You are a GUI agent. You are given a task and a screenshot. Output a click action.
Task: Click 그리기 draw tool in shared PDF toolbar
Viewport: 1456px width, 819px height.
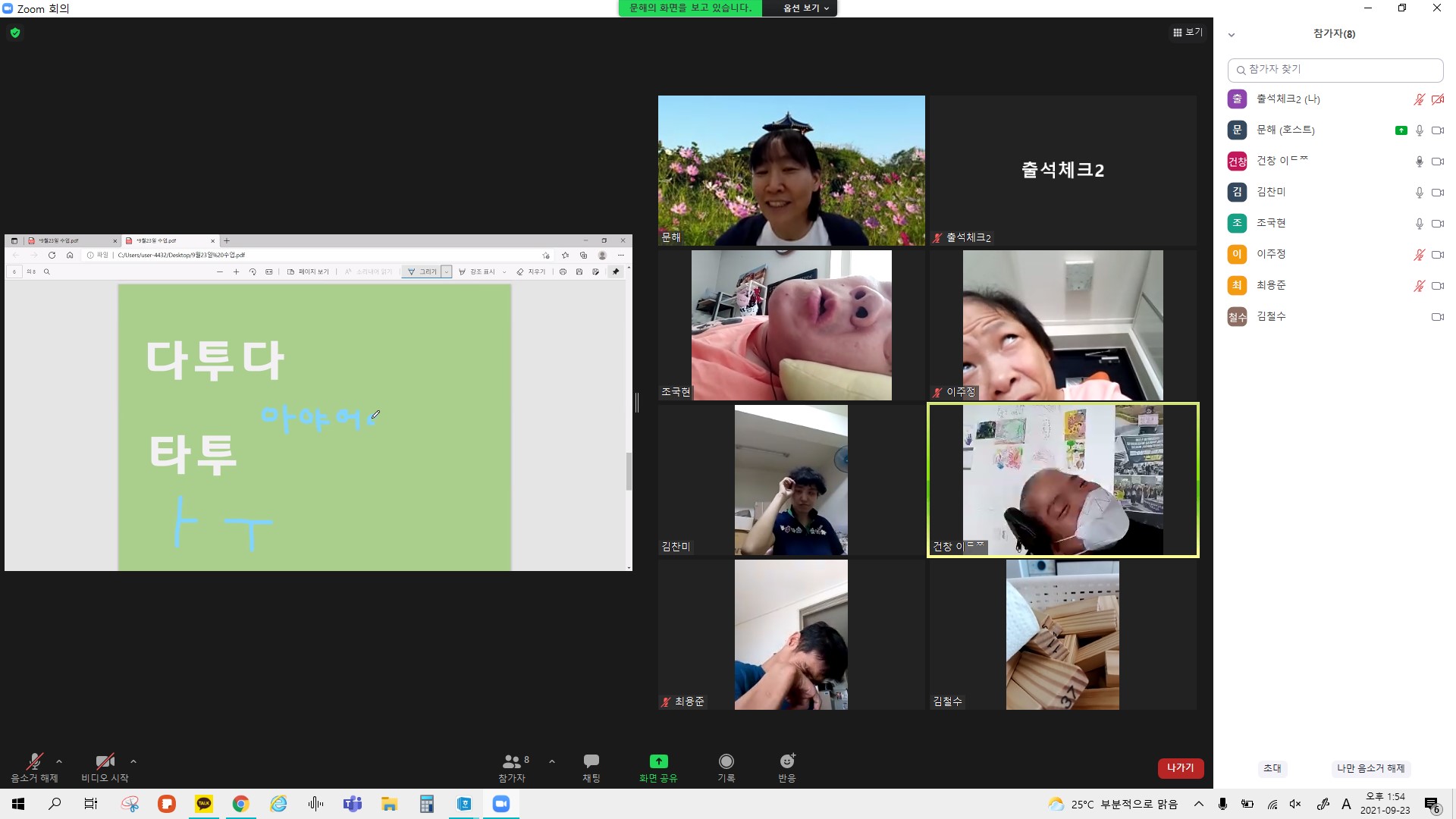[x=422, y=271]
